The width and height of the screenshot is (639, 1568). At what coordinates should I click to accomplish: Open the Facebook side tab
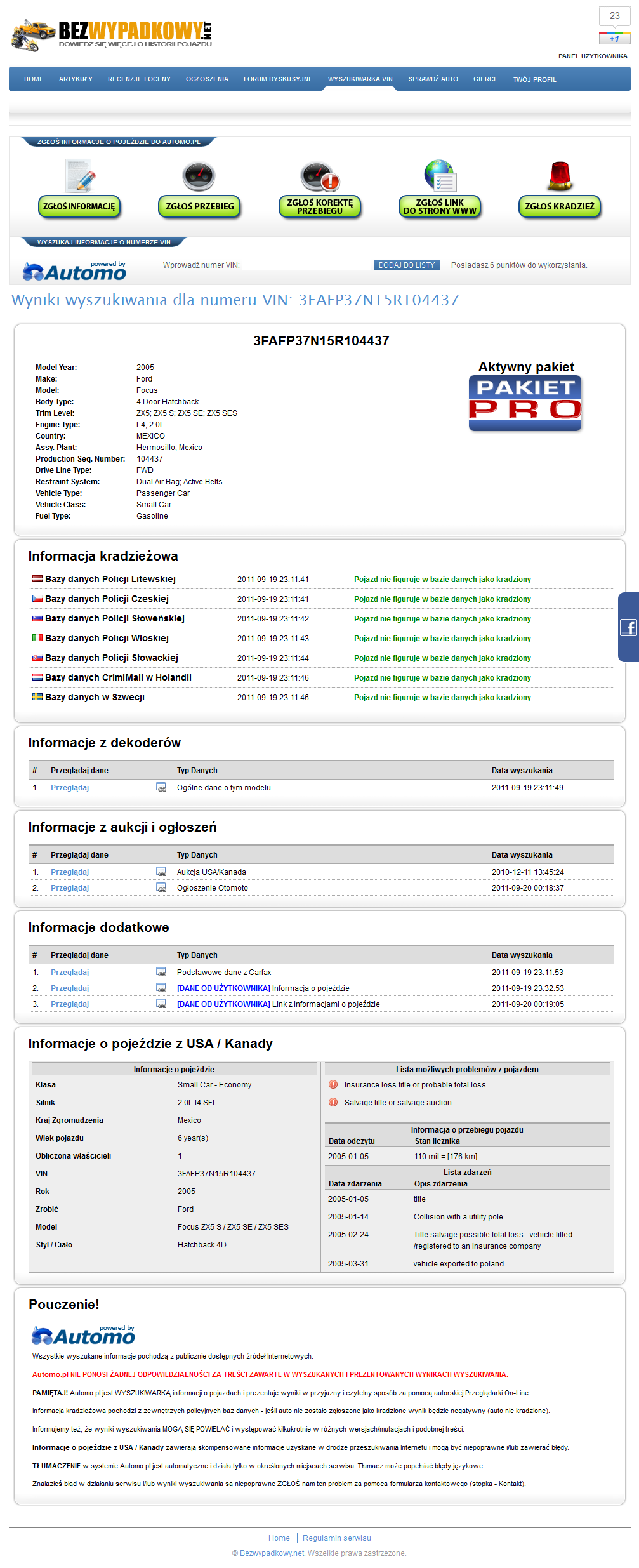pos(628,627)
